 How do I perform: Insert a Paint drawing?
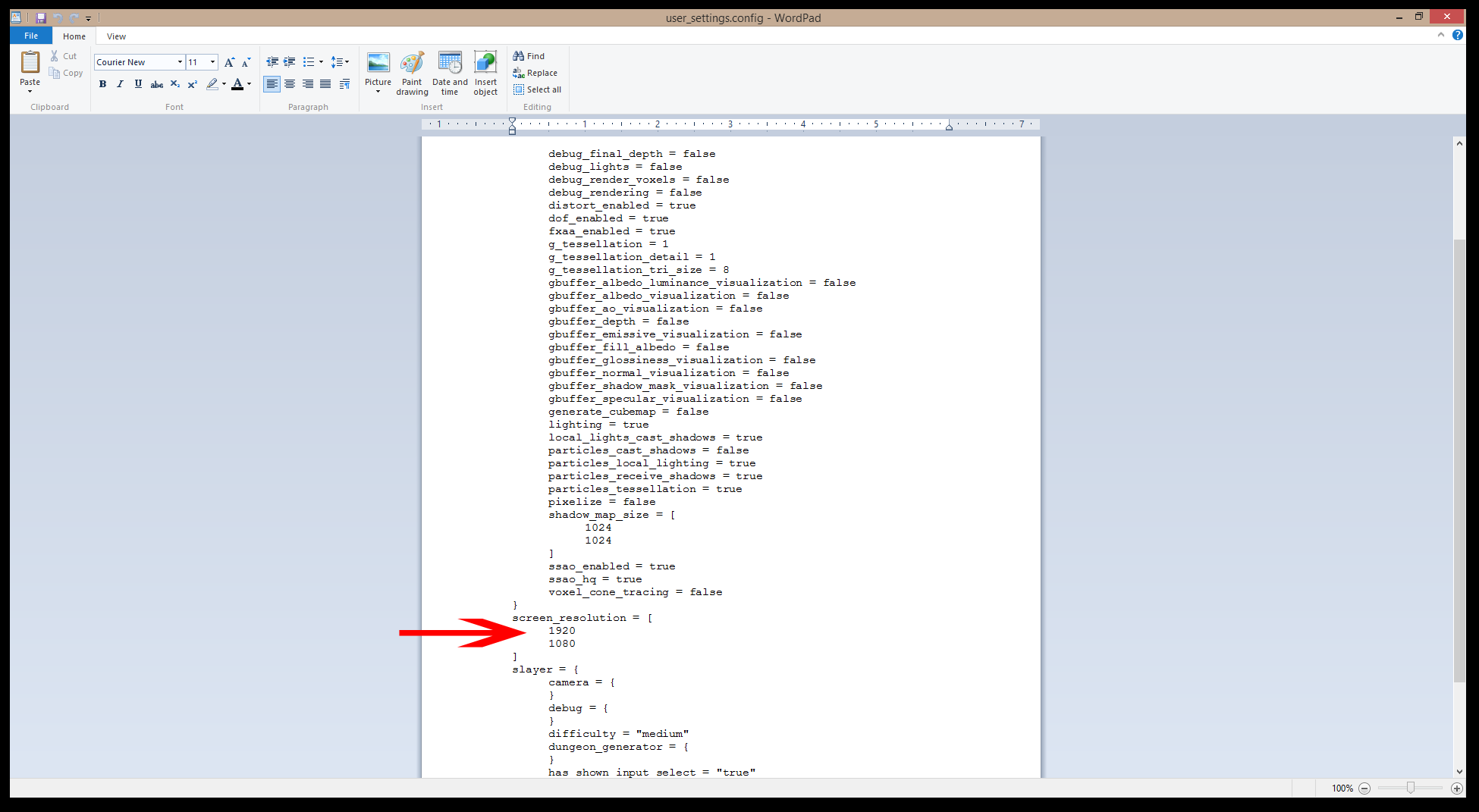(x=412, y=74)
